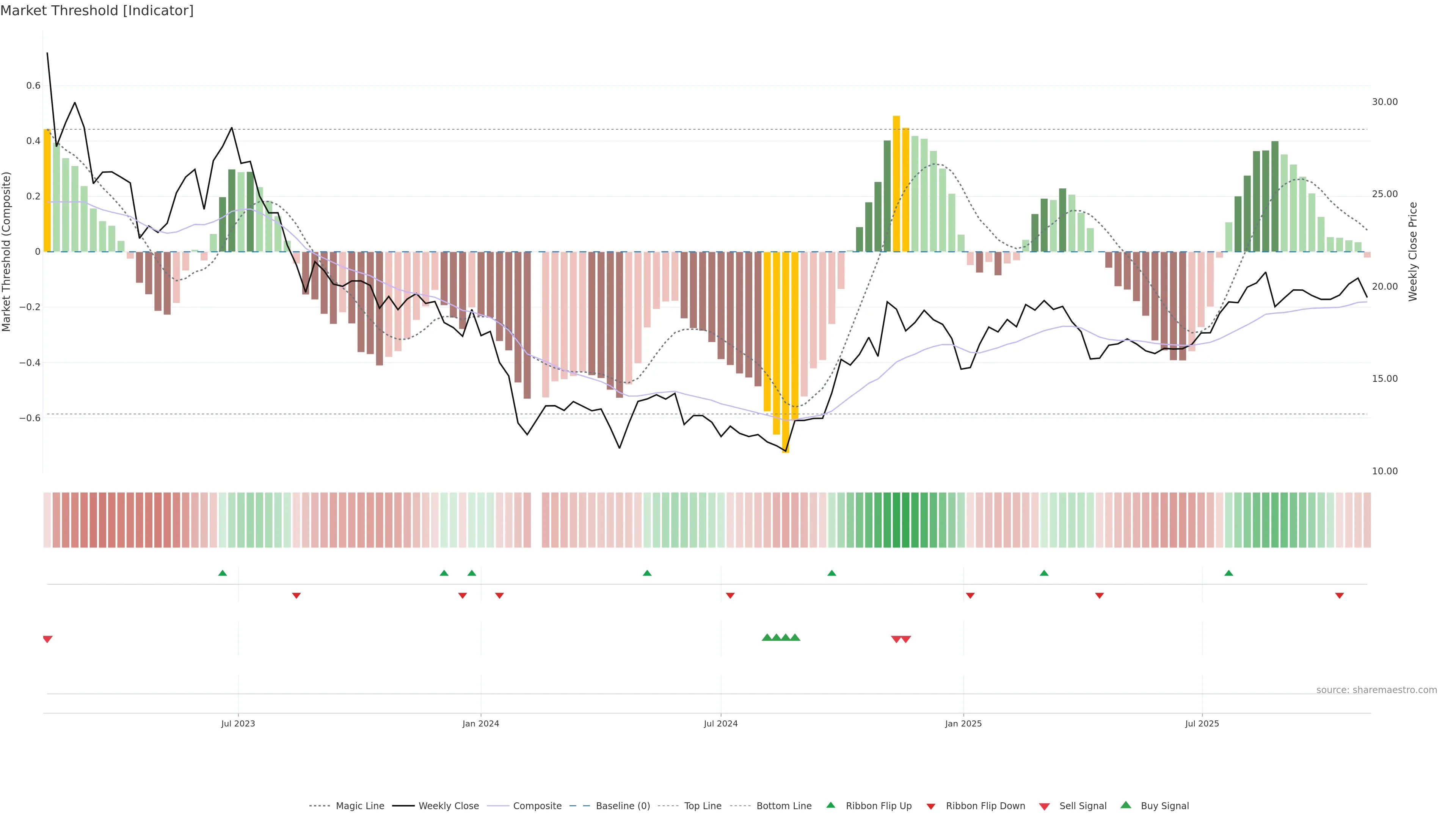This screenshot has height=819, width=1456.
Task: Click the Market Threshold [Indicator] title
Action: (97, 11)
